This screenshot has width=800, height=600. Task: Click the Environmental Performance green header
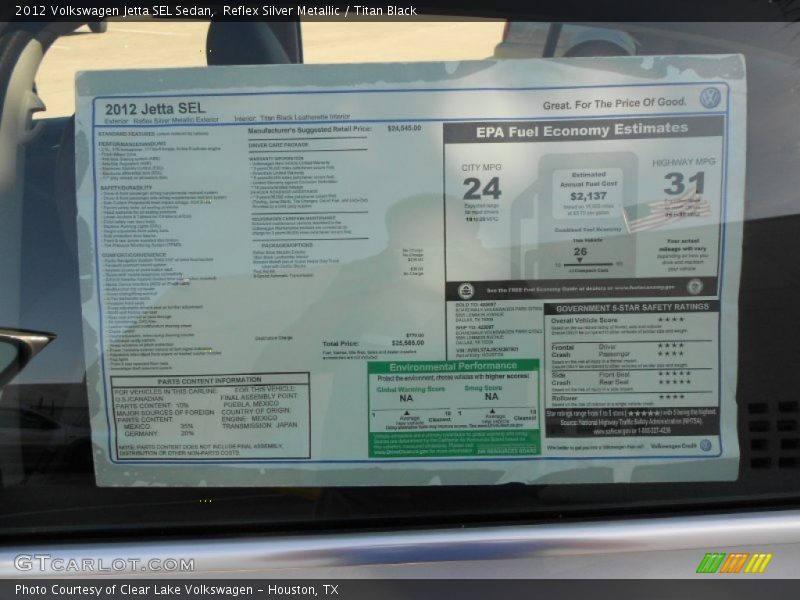(453, 367)
